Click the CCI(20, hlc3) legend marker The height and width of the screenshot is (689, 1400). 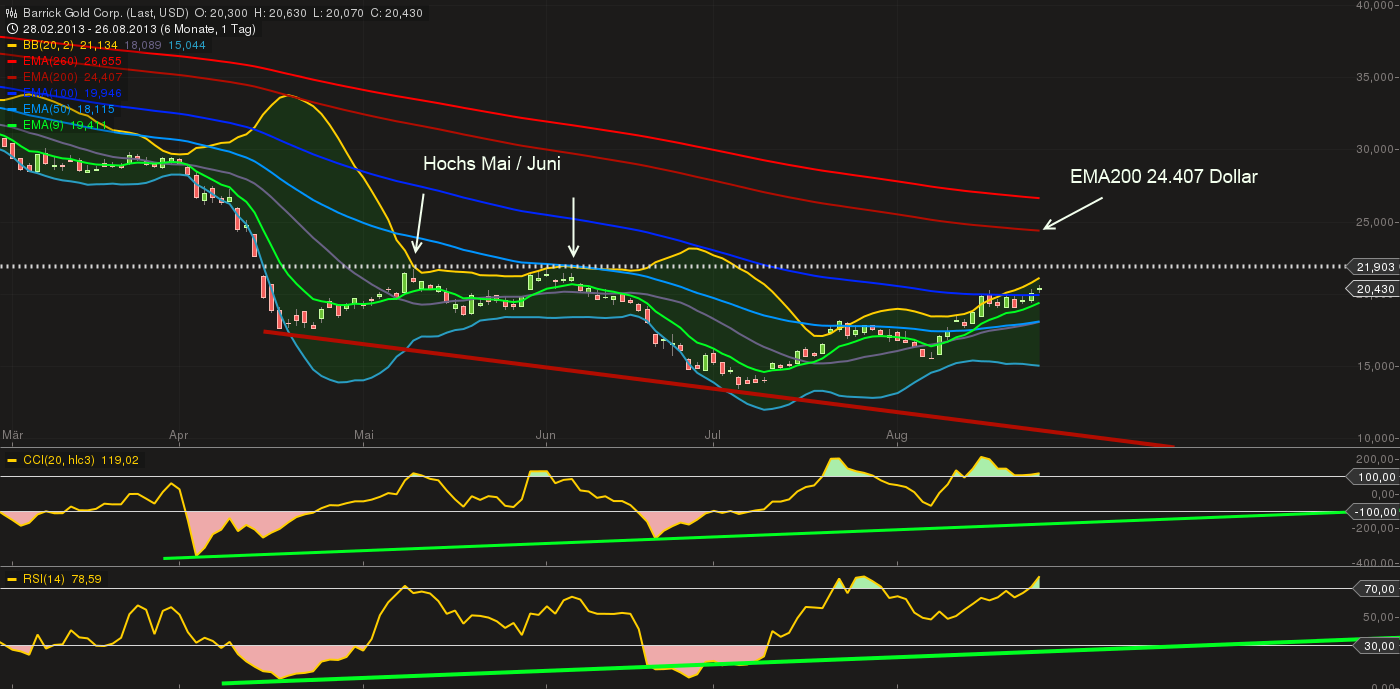10,460
